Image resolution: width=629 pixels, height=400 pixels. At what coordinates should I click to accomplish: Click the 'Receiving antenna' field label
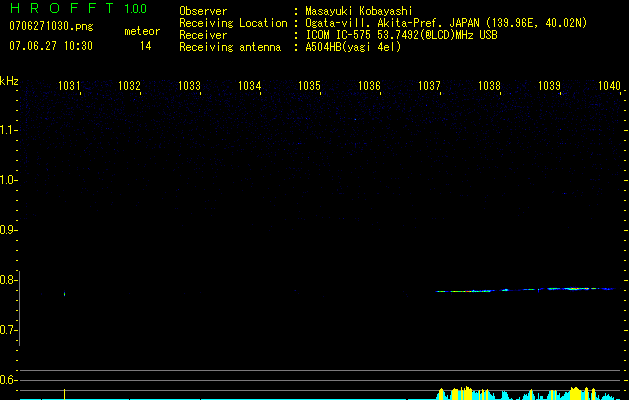230,47
